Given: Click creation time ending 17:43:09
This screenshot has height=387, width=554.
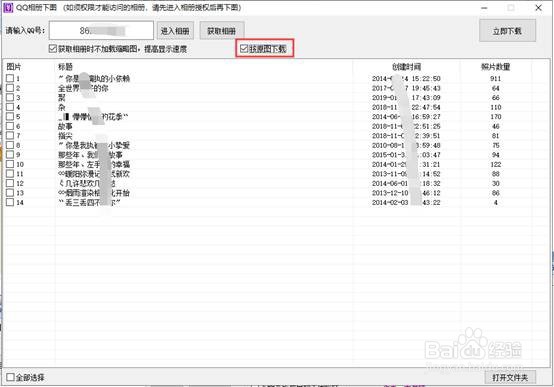Looking at the screenshot, I should (406, 97).
